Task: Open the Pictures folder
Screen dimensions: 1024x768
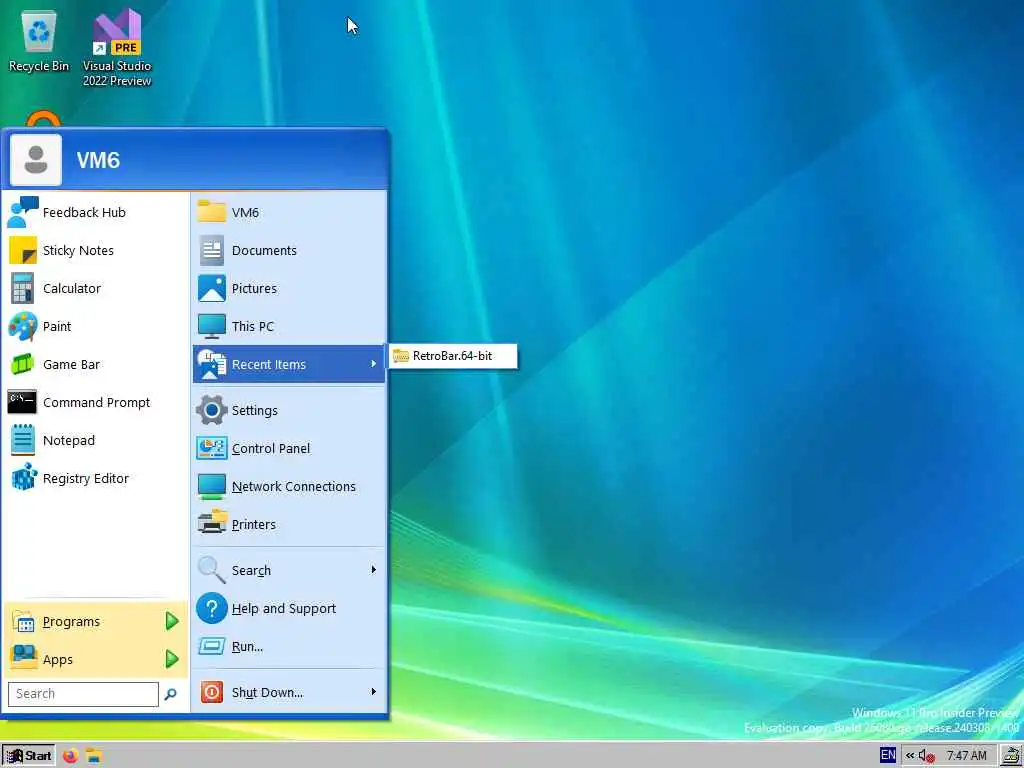Action: coord(289,288)
